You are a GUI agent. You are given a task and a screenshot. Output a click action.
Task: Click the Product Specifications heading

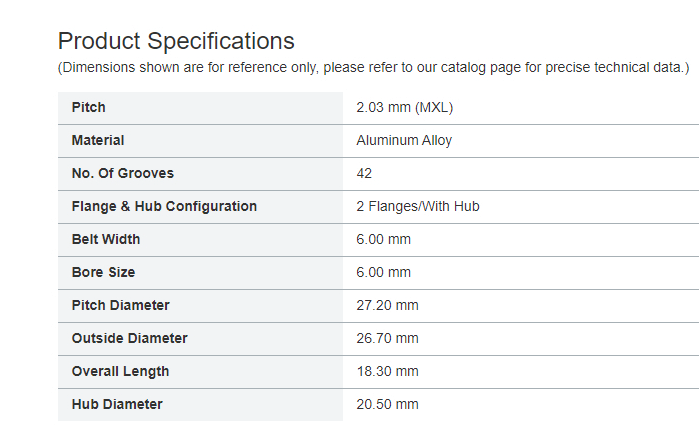point(176,41)
